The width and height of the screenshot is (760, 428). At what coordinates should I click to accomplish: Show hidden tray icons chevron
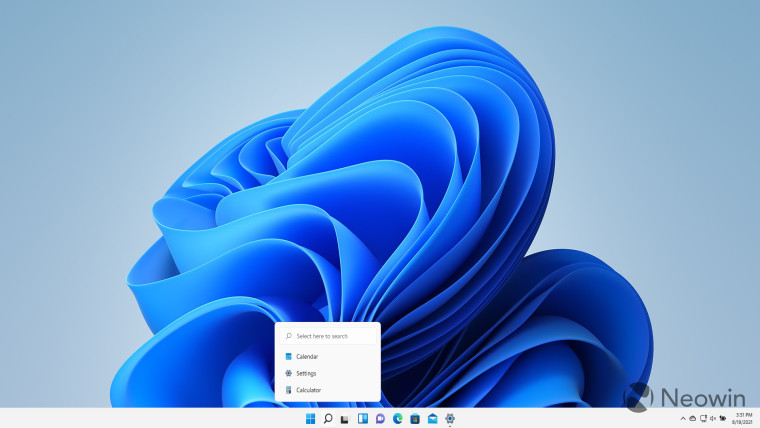[683, 418]
